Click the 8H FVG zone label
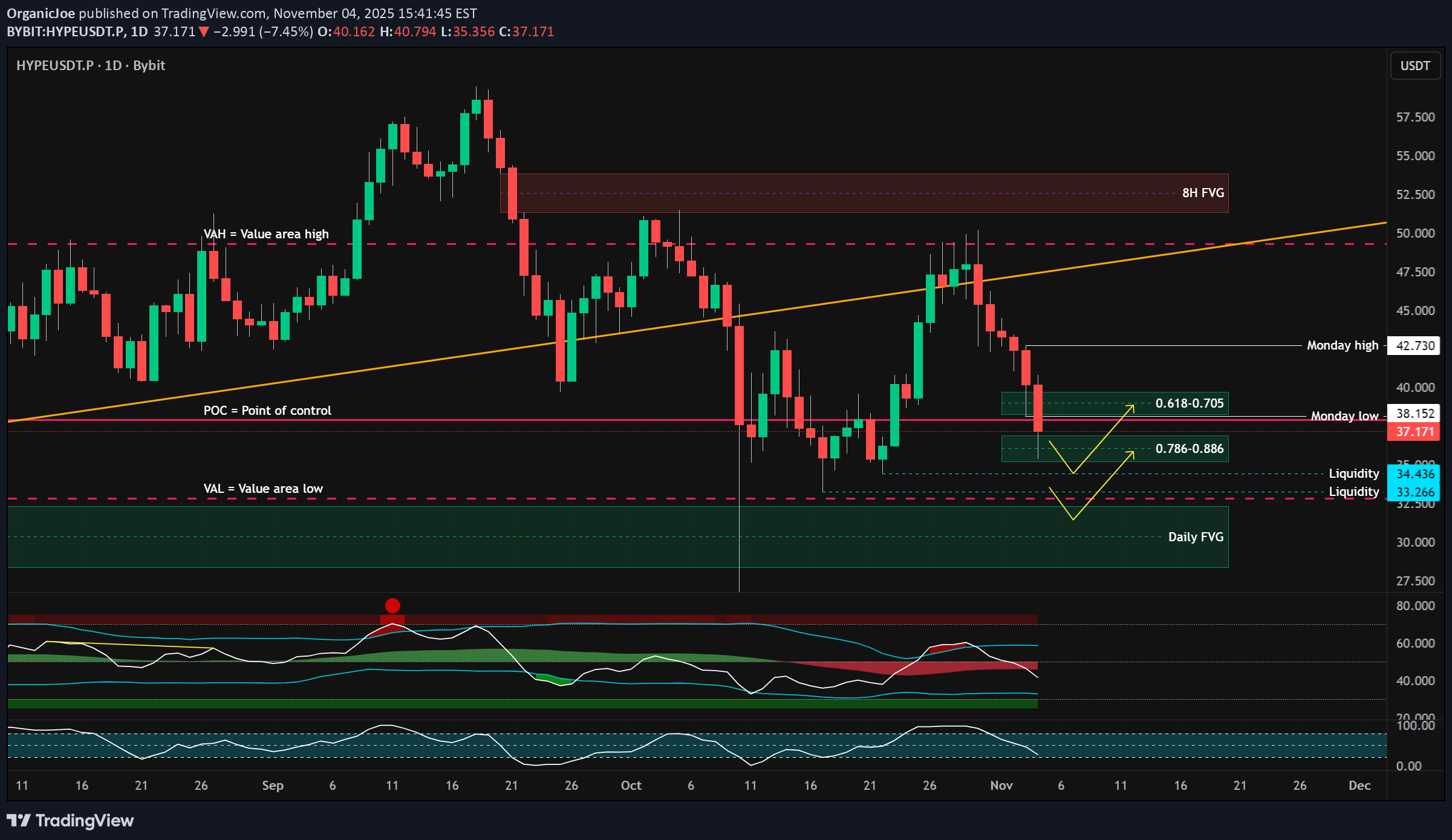 (1202, 193)
